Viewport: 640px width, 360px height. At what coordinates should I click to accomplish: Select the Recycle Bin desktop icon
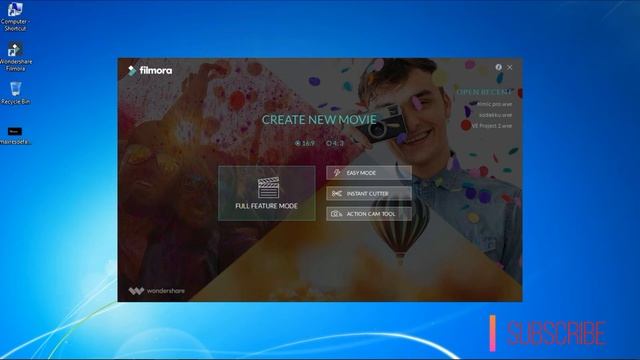[16, 93]
